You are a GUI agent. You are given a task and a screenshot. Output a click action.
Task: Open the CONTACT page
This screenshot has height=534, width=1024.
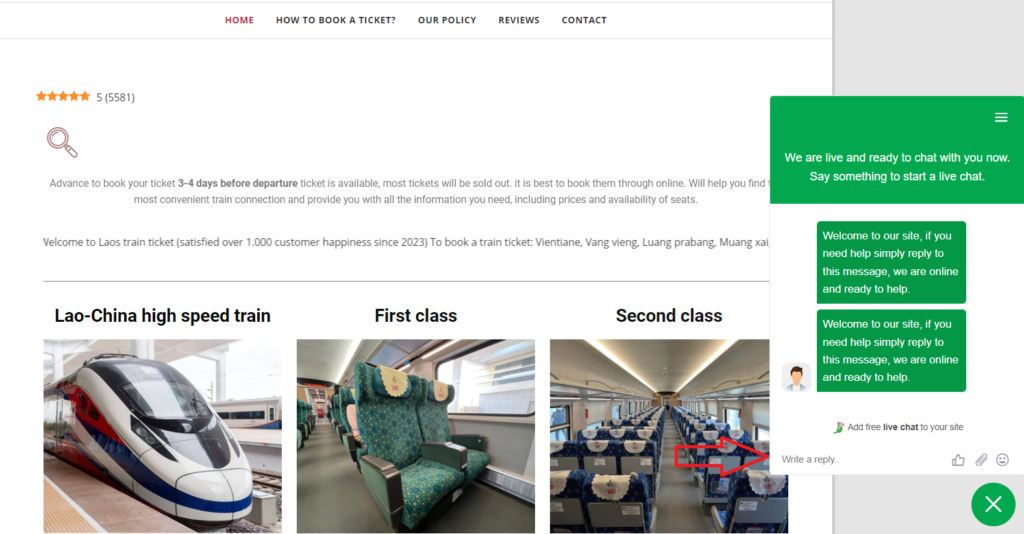click(x=584, y=20)
